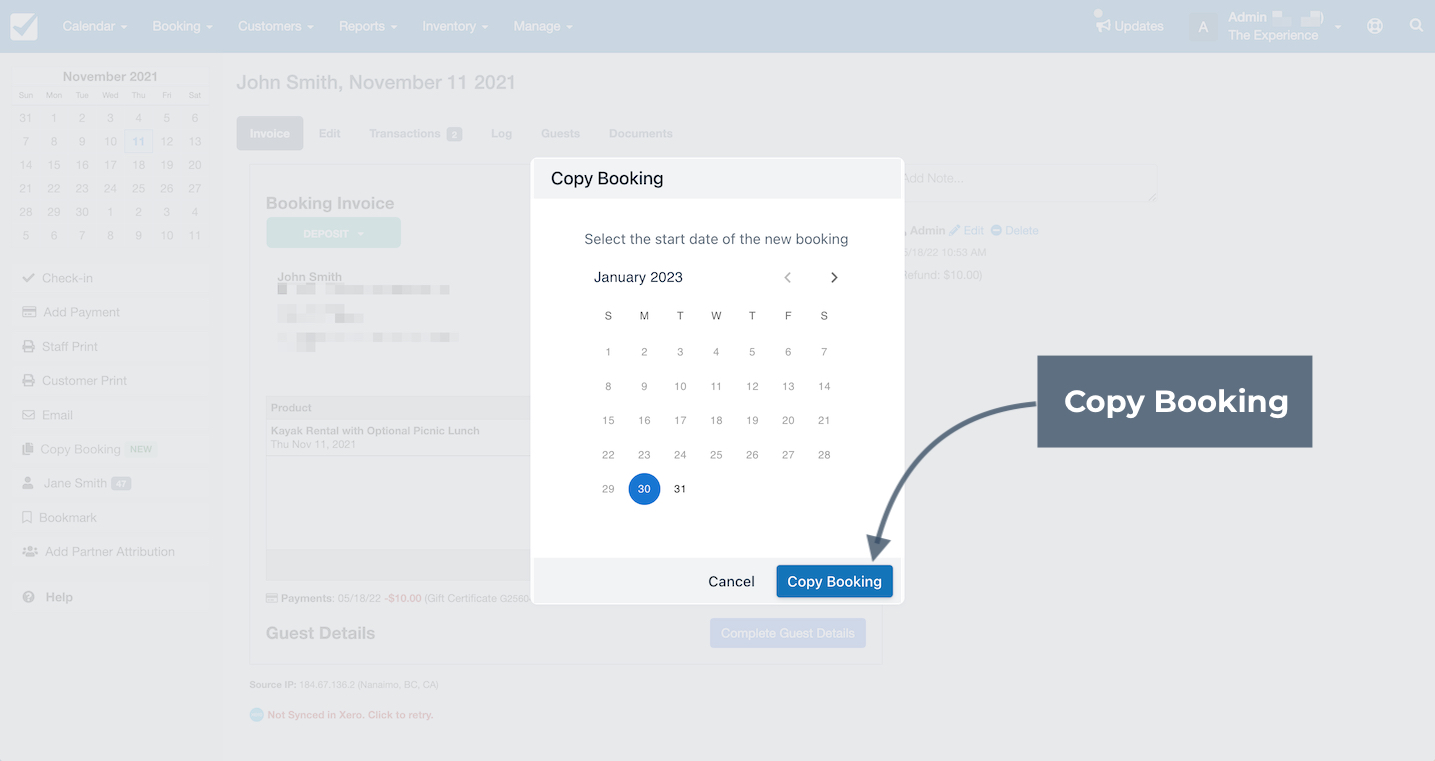The image size is (1435, 761).
Task: Go to previous month in the dialog calendar
Action: click(788, 277)
